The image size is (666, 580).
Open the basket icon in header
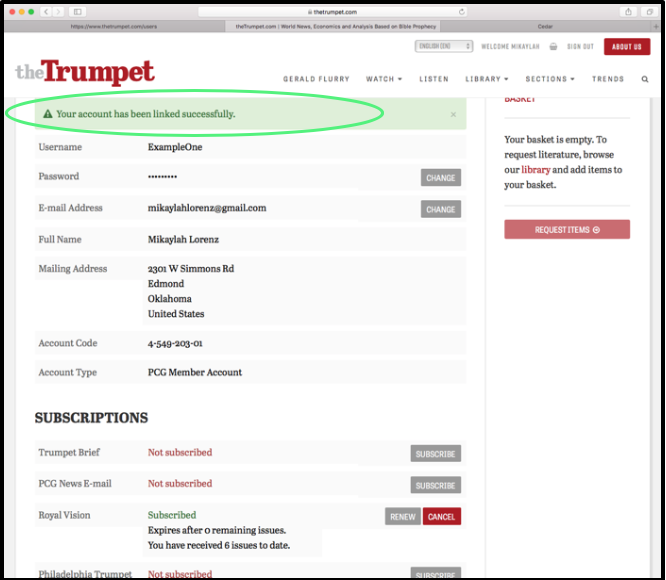[553, 46]
